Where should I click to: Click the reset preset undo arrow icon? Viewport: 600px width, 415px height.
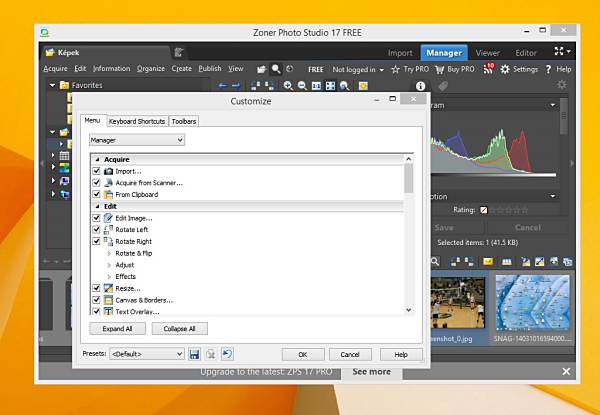coord(227,354)
